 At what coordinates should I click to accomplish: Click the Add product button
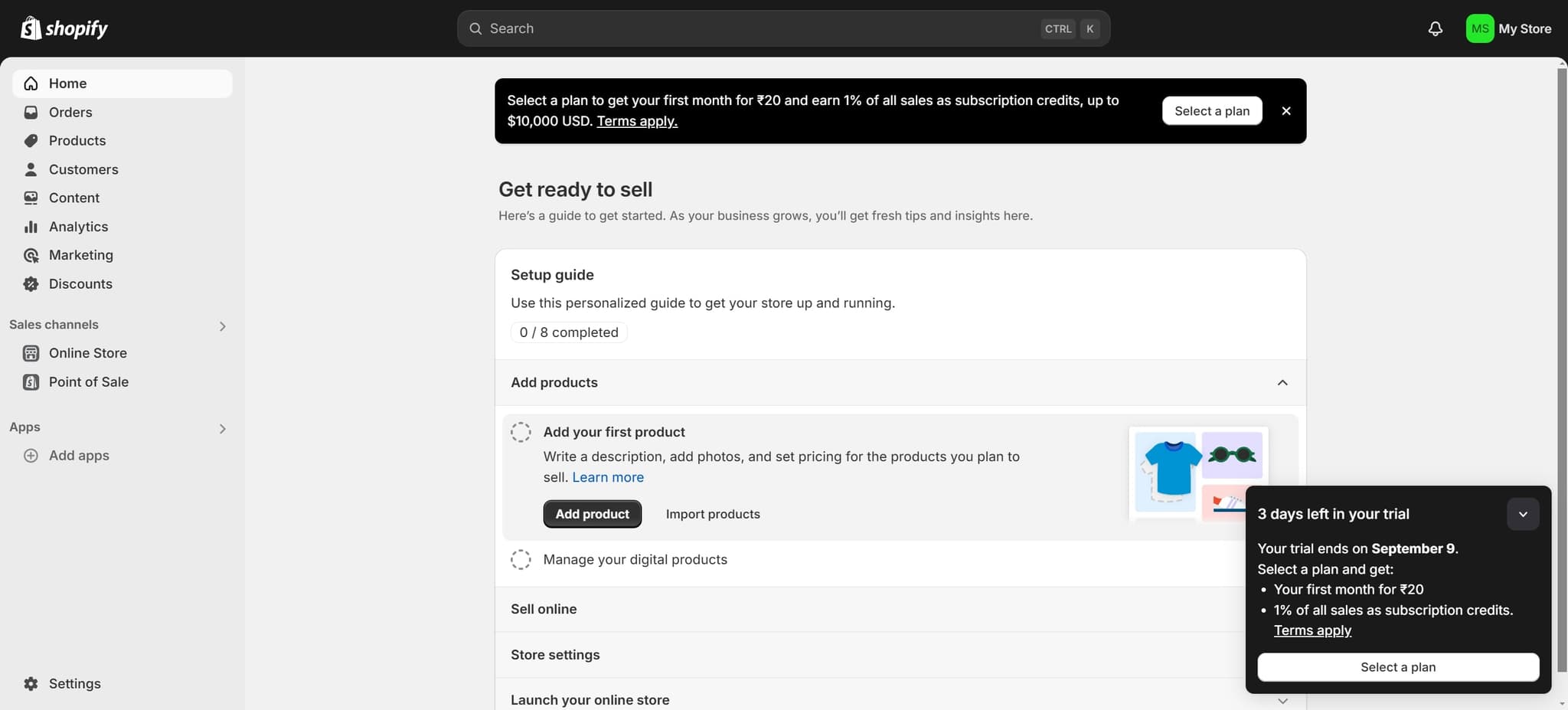click(x=592, y=514)
